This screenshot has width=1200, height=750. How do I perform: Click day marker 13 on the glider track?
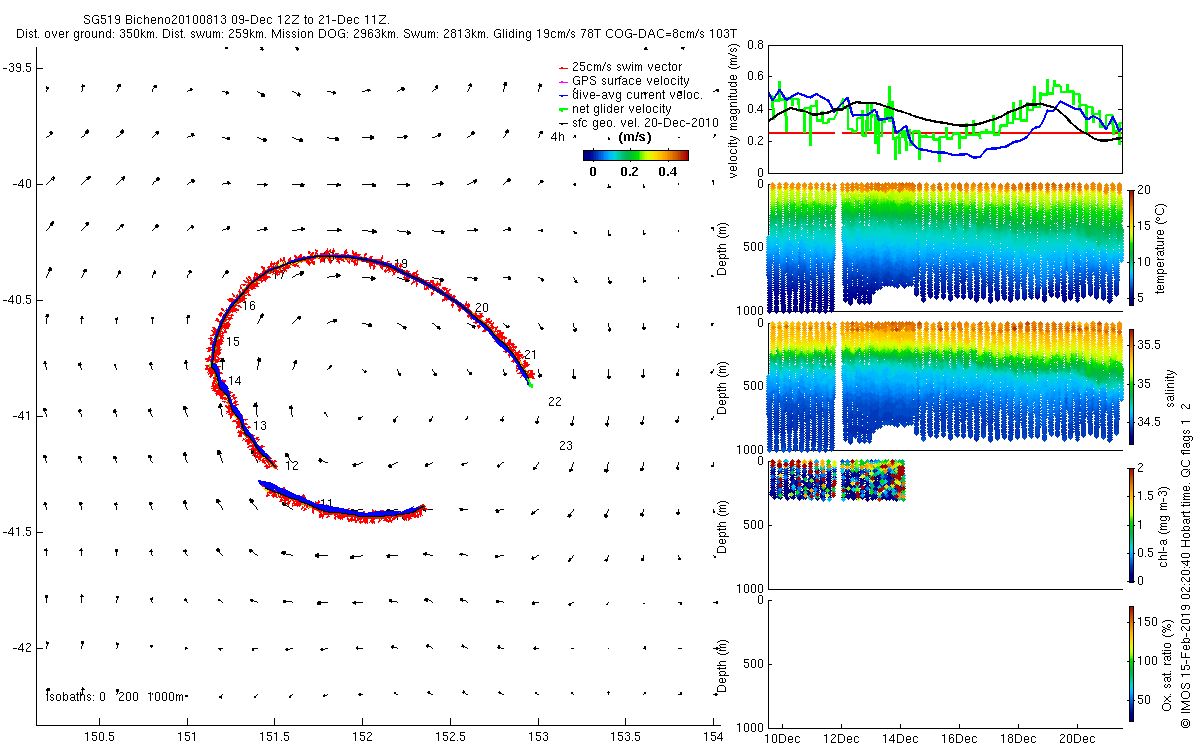click(260, 426)
